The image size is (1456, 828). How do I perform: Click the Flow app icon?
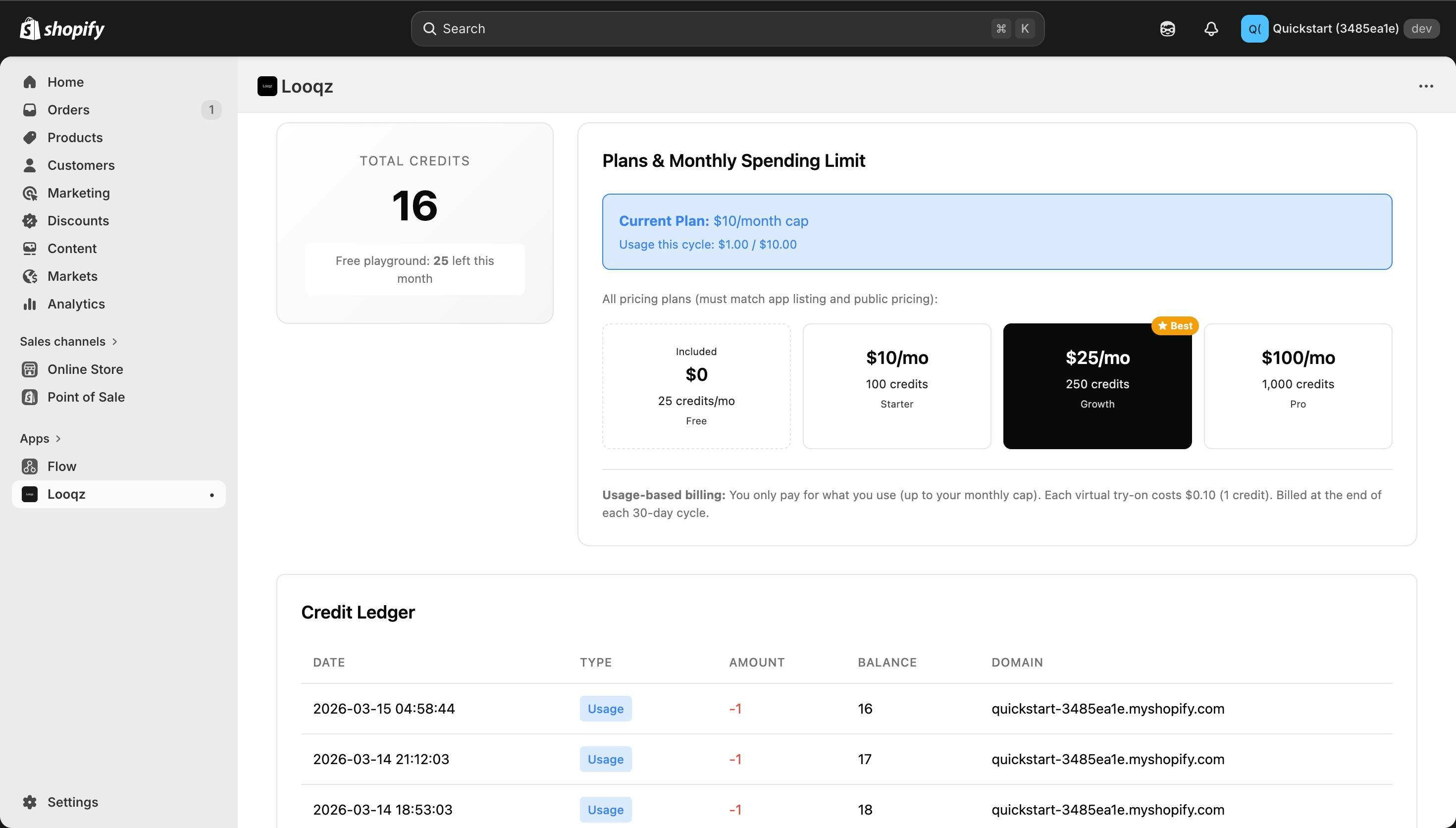pos(30,466)
